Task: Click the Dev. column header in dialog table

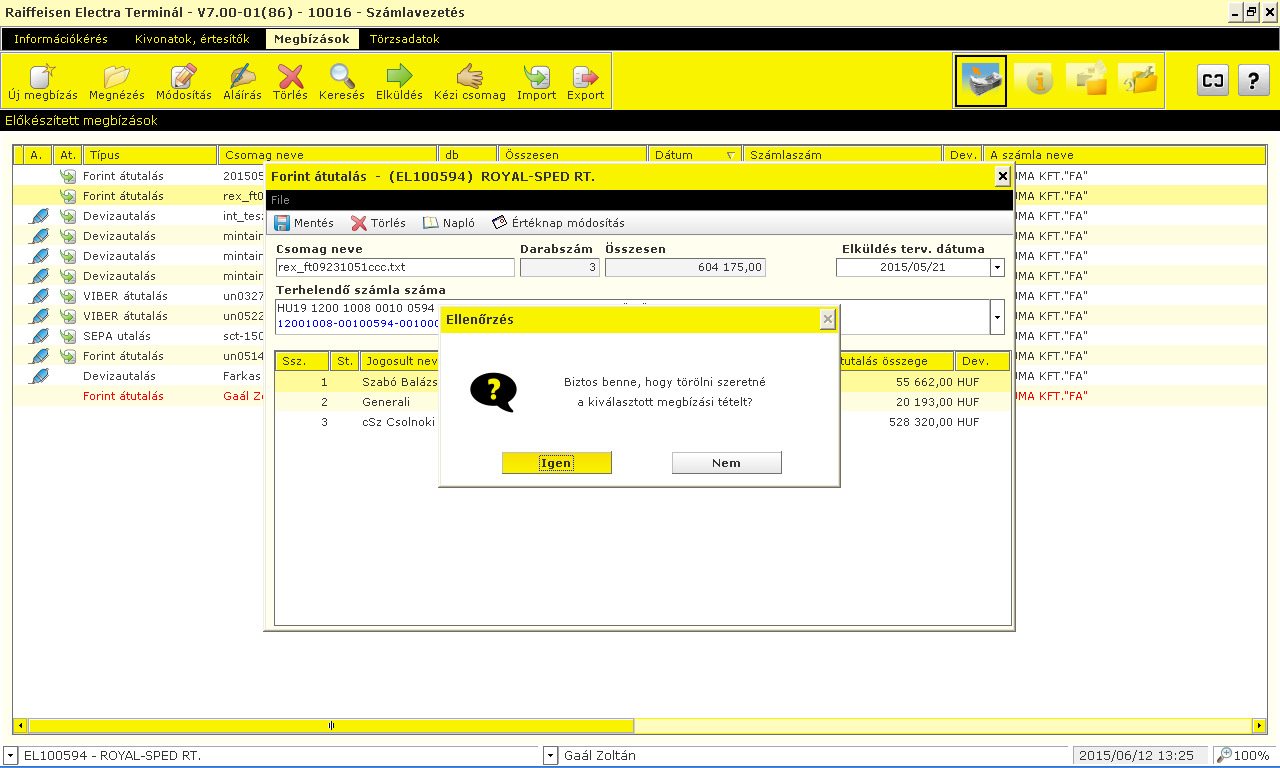Action: pyautogui.click(x=982, y=361)
